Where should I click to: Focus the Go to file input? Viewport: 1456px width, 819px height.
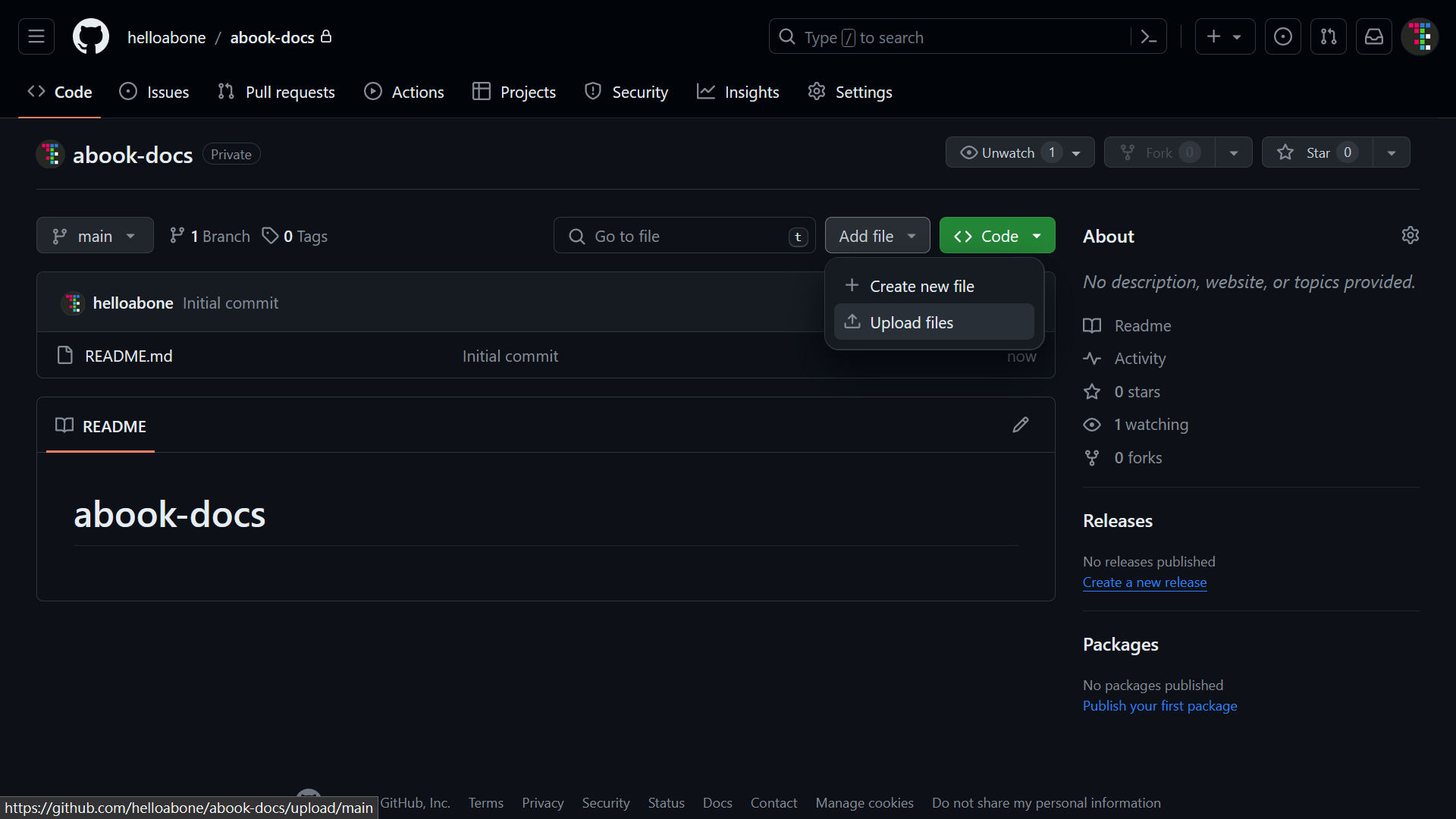click(685, 236)
